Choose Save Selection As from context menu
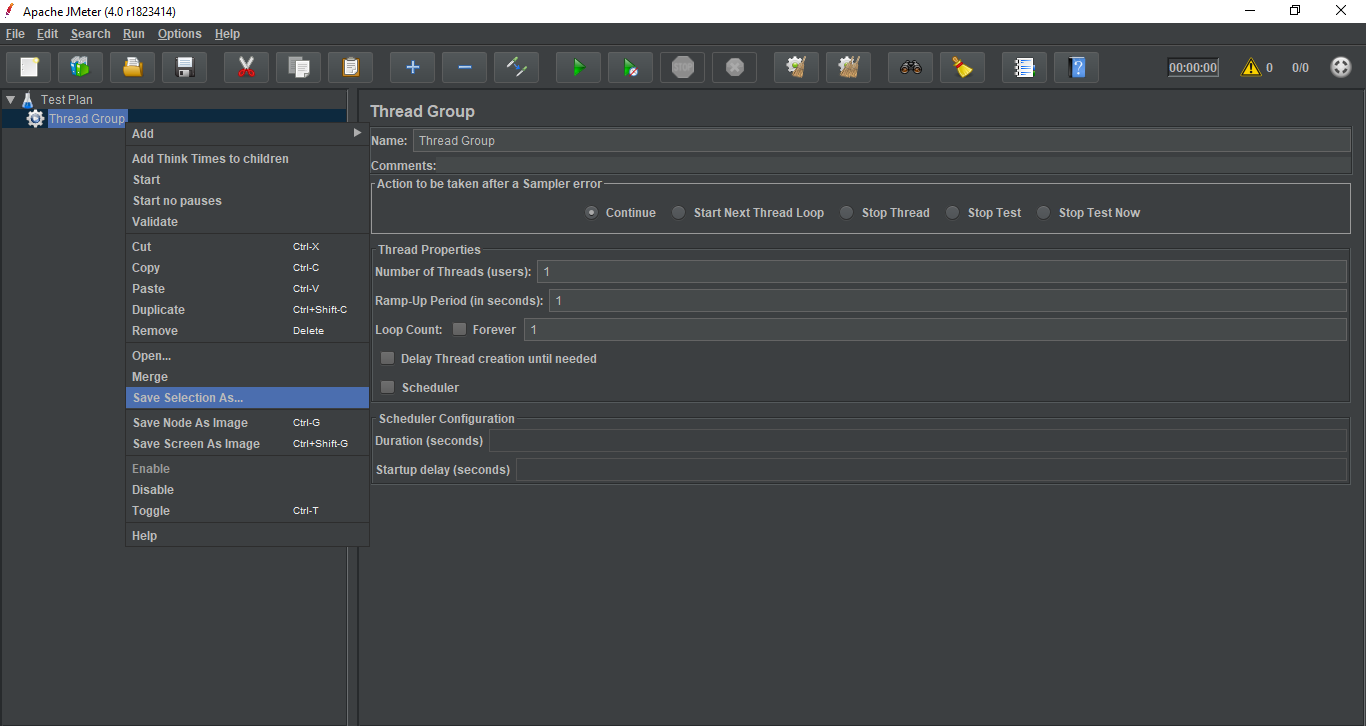Viewport: 1366px width, 726px height. pyautogui.click(x=246, y=398)
